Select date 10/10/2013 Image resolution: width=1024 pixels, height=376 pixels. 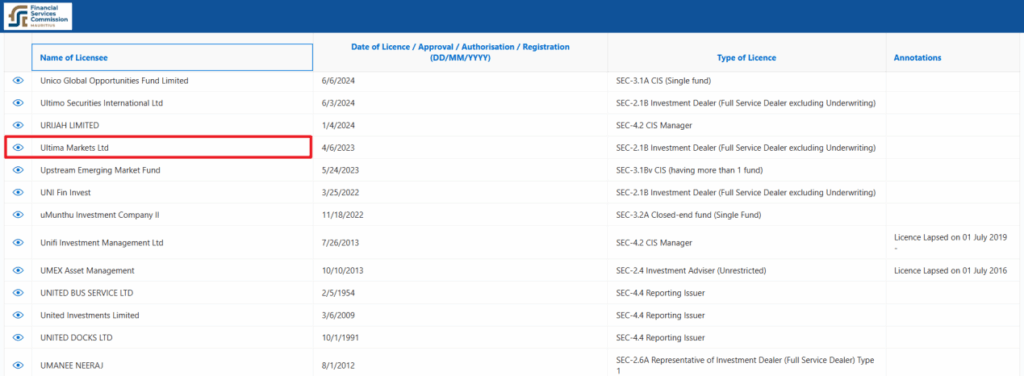(x=342, y=270)
